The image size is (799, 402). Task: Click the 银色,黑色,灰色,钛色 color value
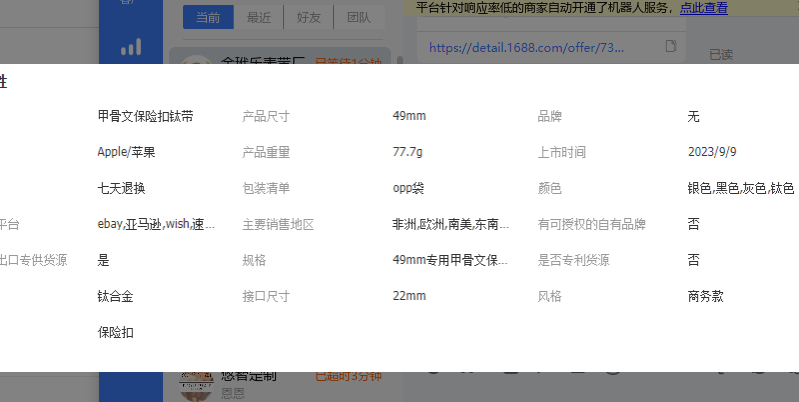tap(740, 188)
